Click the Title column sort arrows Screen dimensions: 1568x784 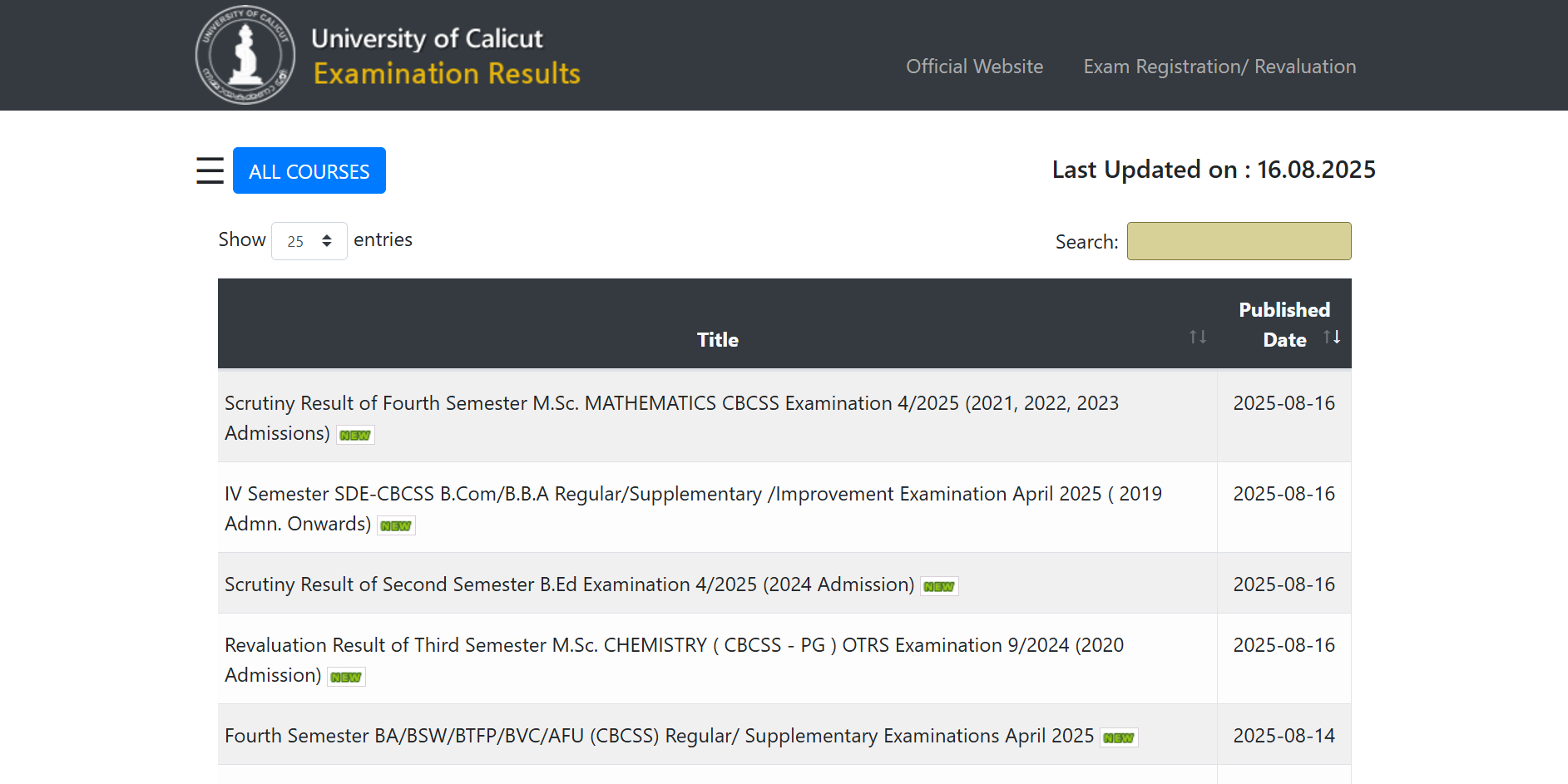click(x=1197, y=337)
